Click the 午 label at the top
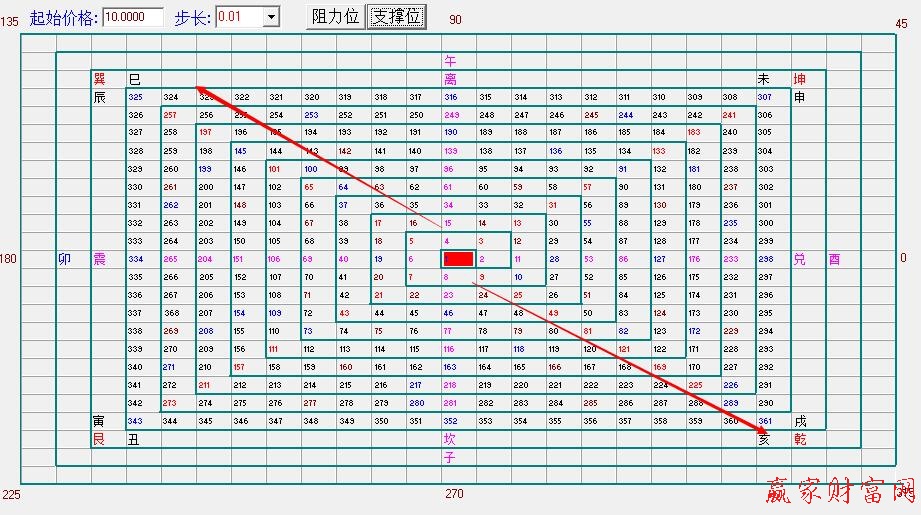Screen dimensions: 921x515 tap(450, 60)
